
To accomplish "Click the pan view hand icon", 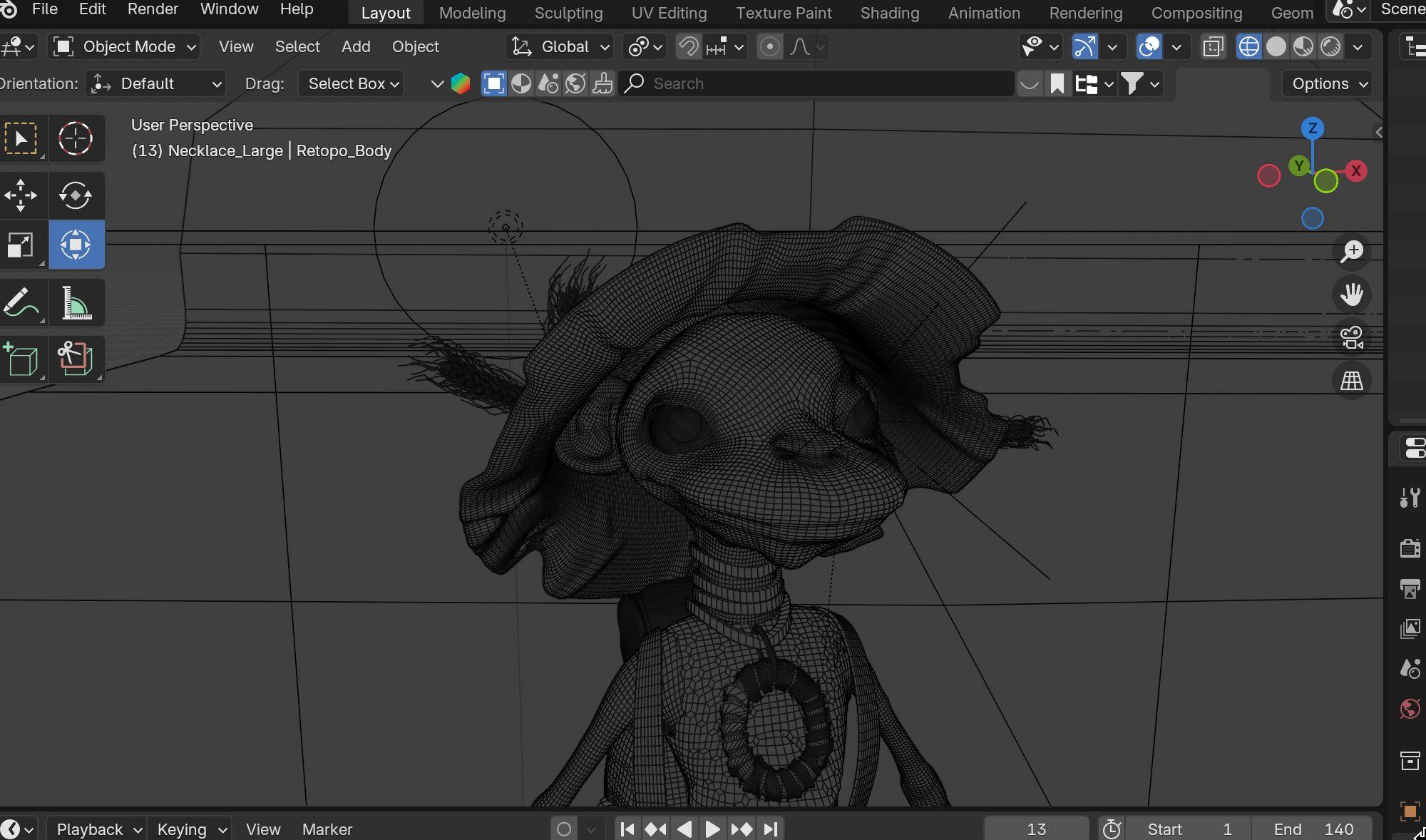I will 1351,294.
